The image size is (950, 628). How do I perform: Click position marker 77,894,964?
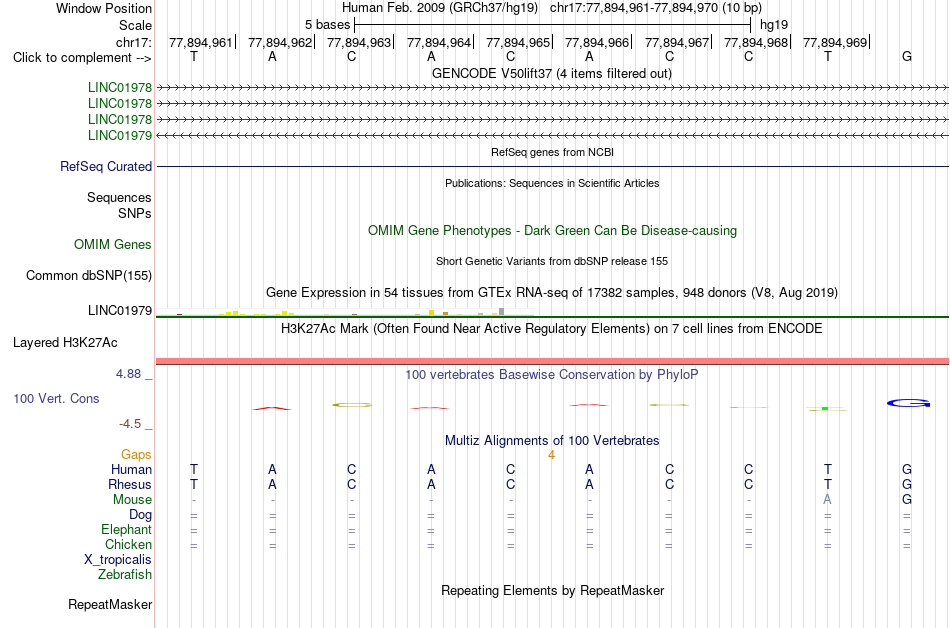click(x=439, y=42)
